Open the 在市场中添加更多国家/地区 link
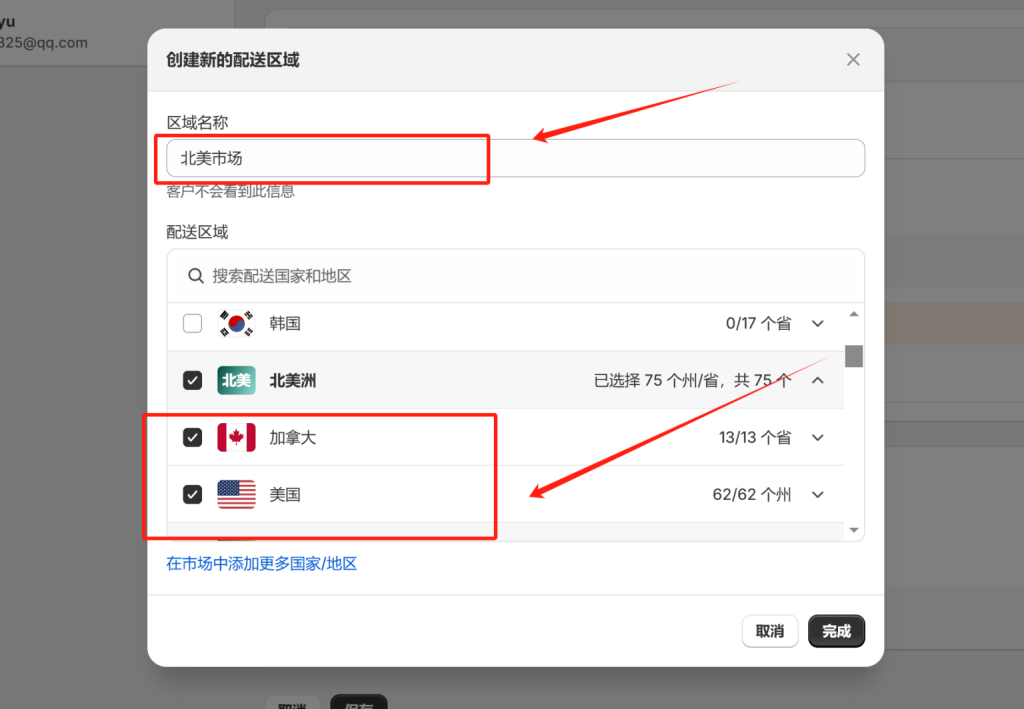The image size is (1024, 709). tap(260, 563)
